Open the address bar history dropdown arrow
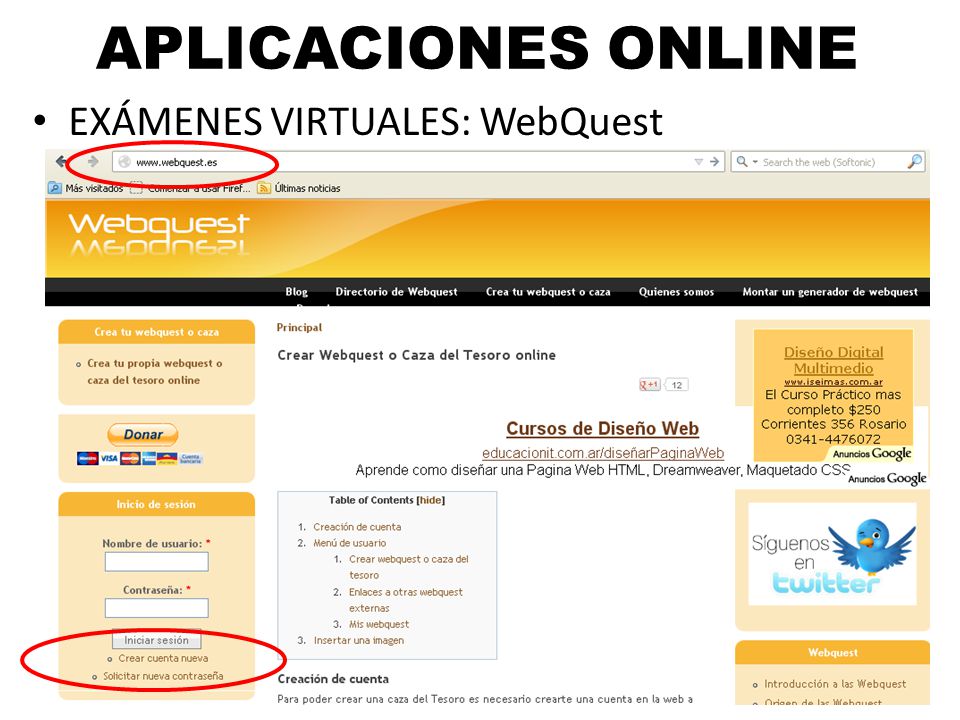This screenshot has width=960, height=720. point(699,162)
